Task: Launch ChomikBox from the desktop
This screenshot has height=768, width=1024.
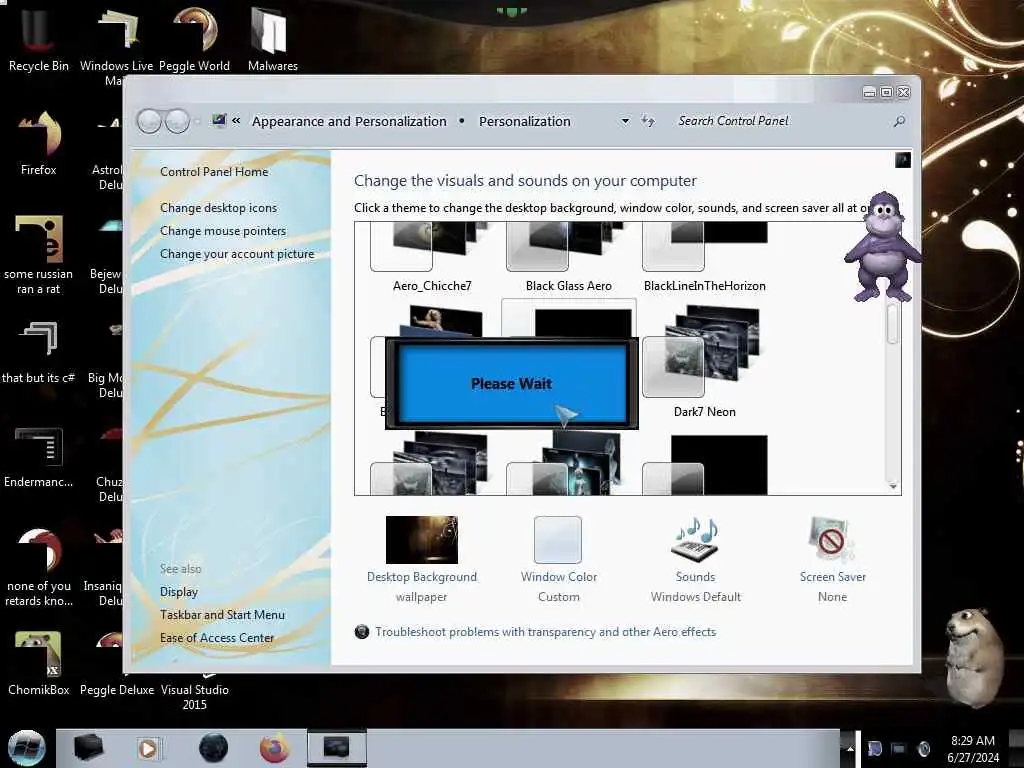Action: [x=39, y=663]
